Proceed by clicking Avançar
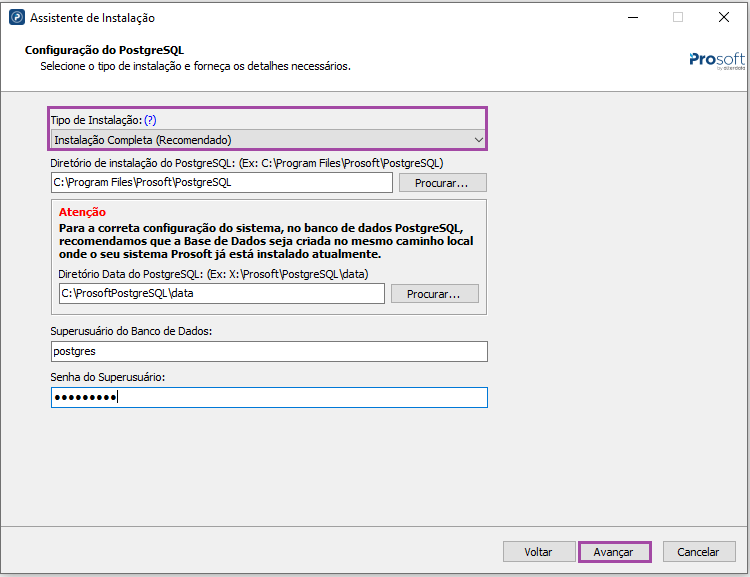 [614, 552]
